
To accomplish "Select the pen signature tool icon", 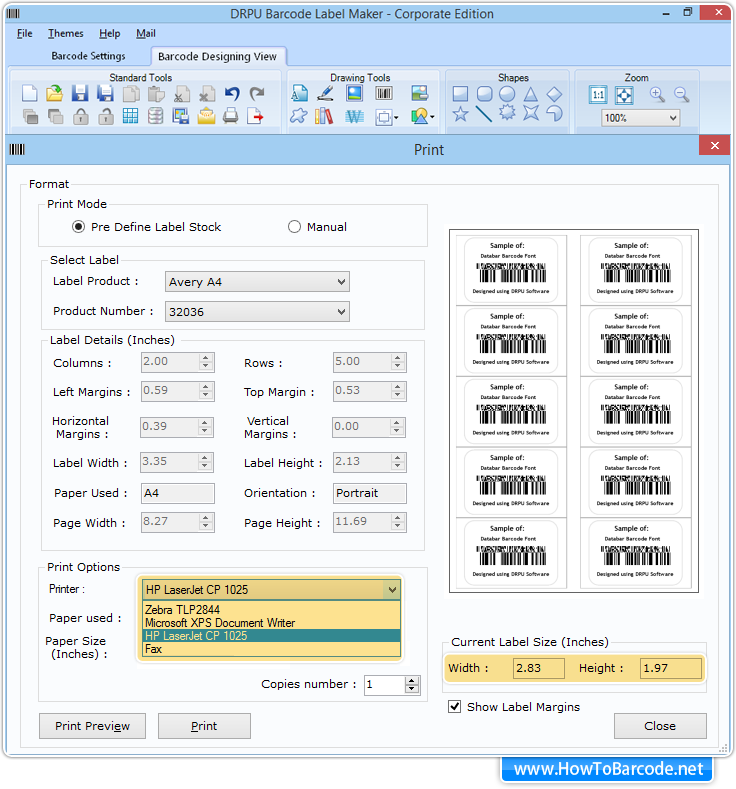I will click(x=325, y=94).
